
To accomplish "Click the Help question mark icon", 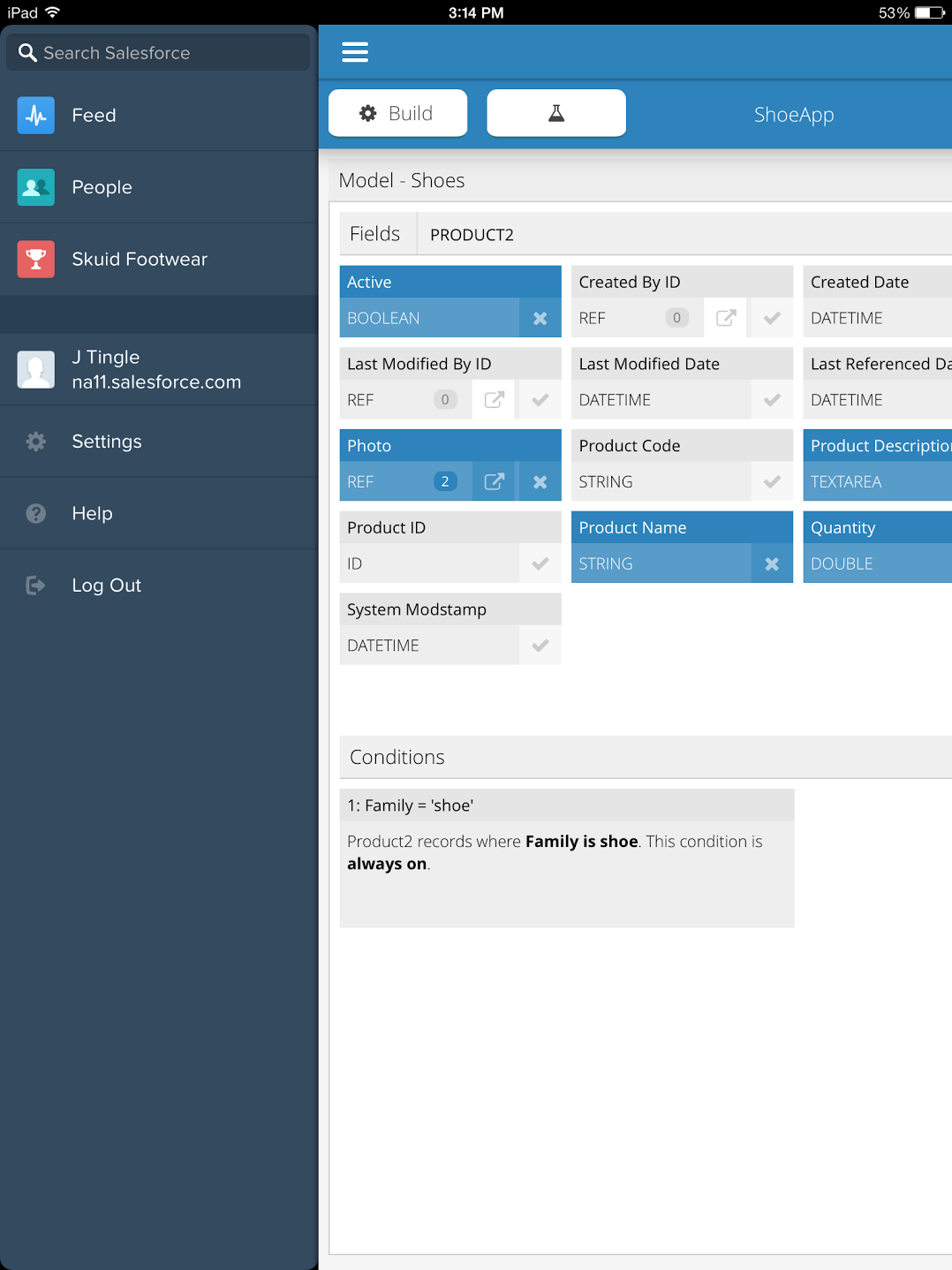I will click(x=36, y=513).
